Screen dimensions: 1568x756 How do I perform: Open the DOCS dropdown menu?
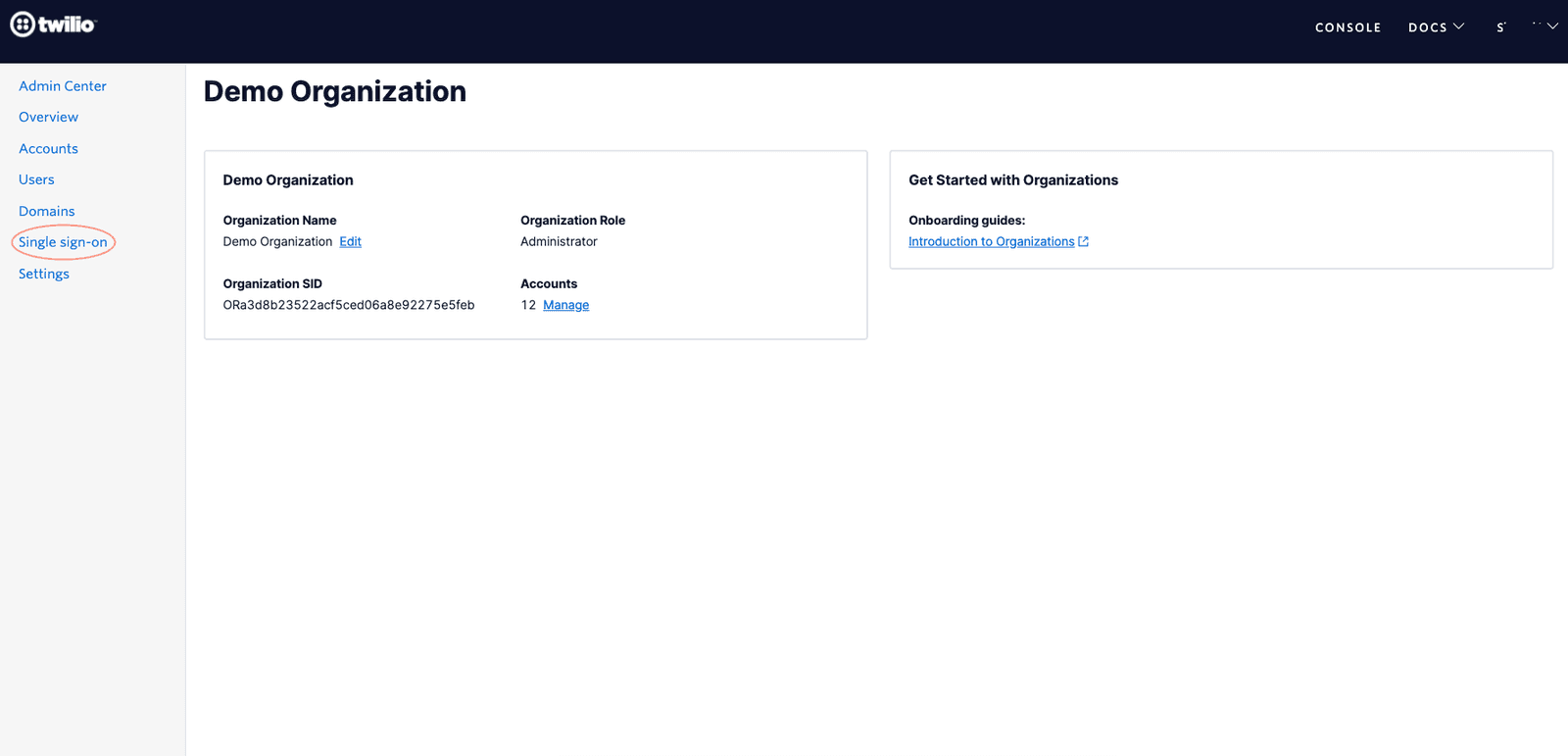click(1436, 27)
